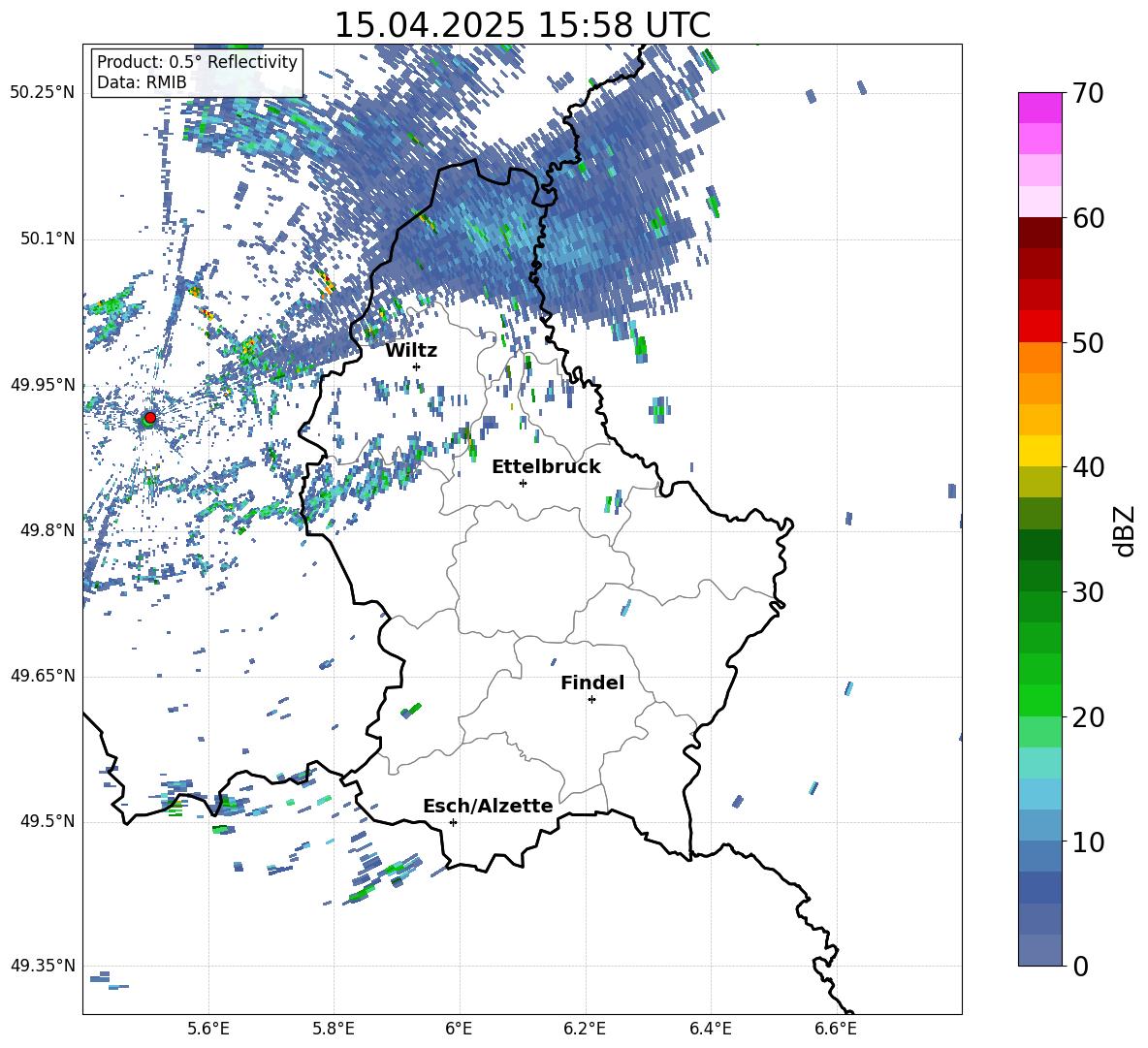Click the title 15.04.2025 15:58 UTC
1148x1048 pixels.
522,25
